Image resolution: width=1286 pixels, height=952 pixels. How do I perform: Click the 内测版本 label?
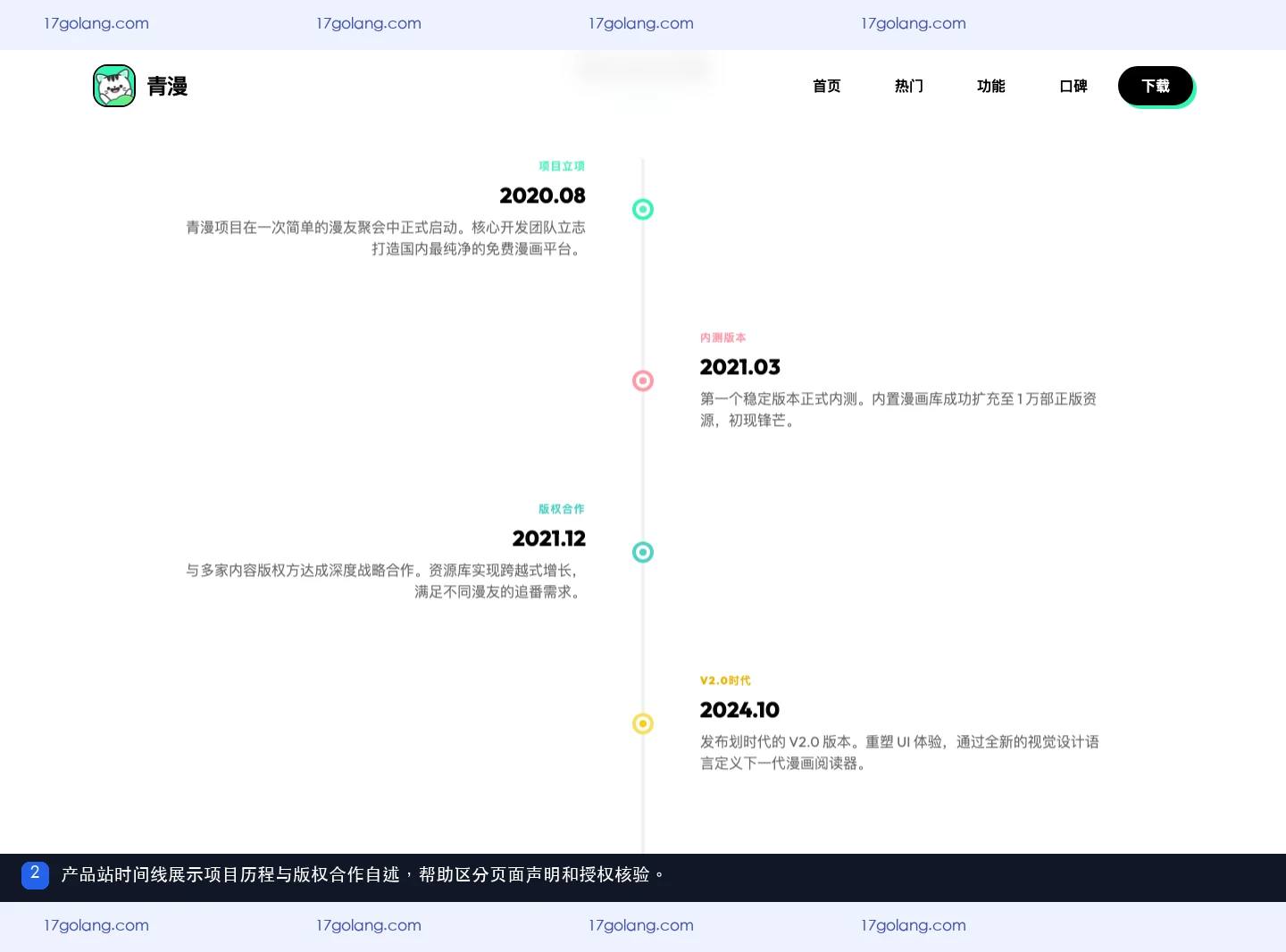click(723, 338)
